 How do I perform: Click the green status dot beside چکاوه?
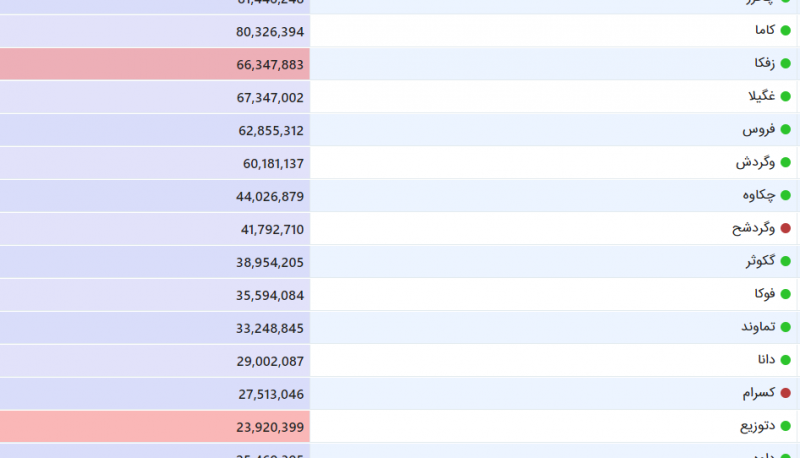pyautogui.click(x=786, y=196)
